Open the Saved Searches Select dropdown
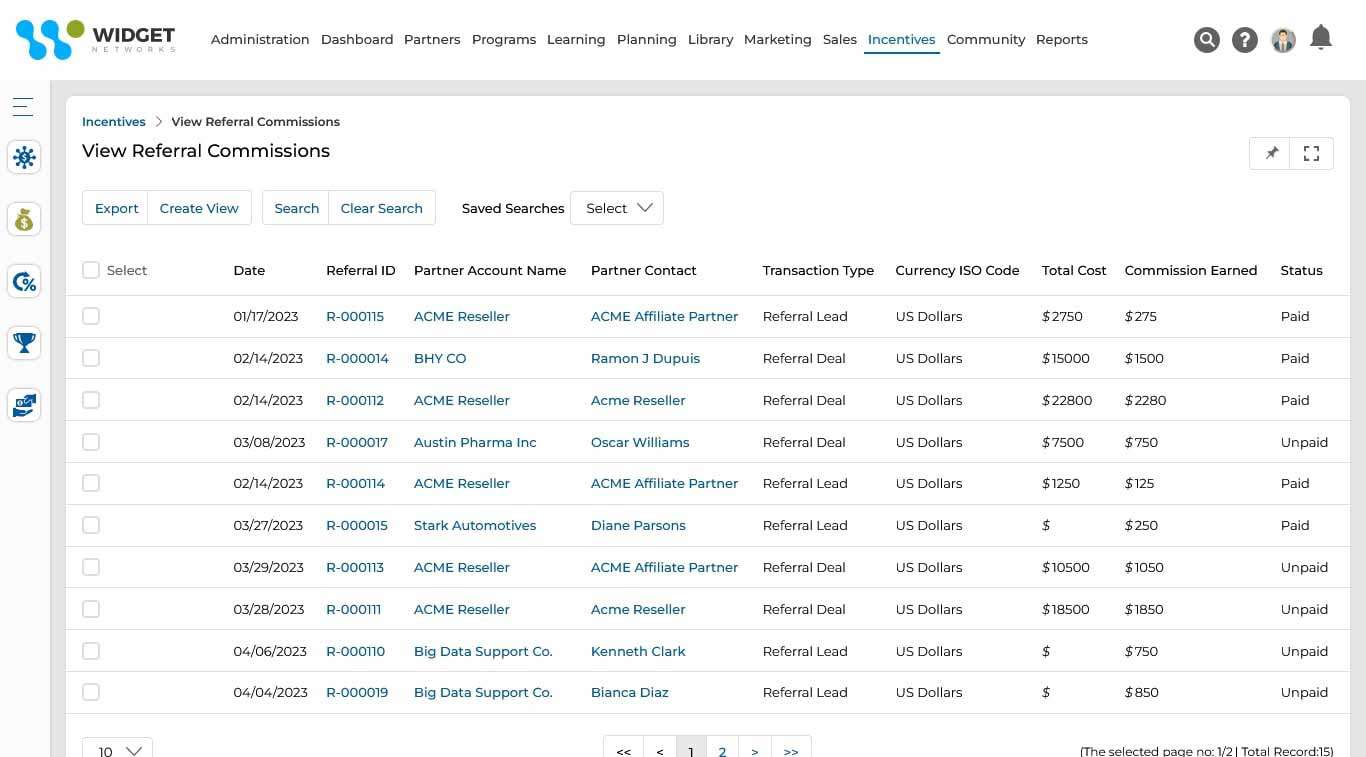Image resolution: width=1366 pixels, height=757 pixels. click(x=616, y=208)
